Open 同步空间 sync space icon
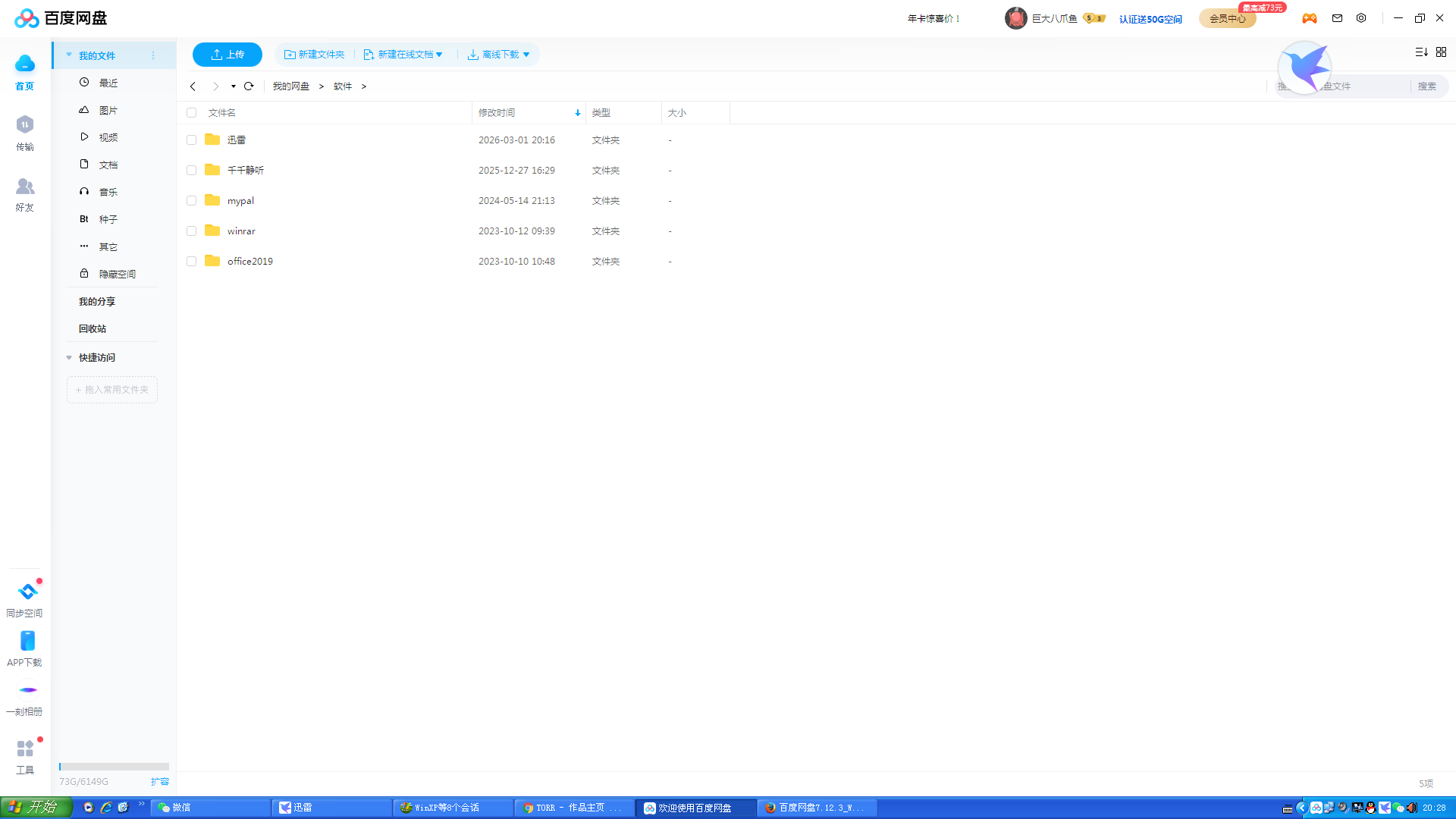Viewport: 1456px width, 819px height. click(x=27, y=591)
